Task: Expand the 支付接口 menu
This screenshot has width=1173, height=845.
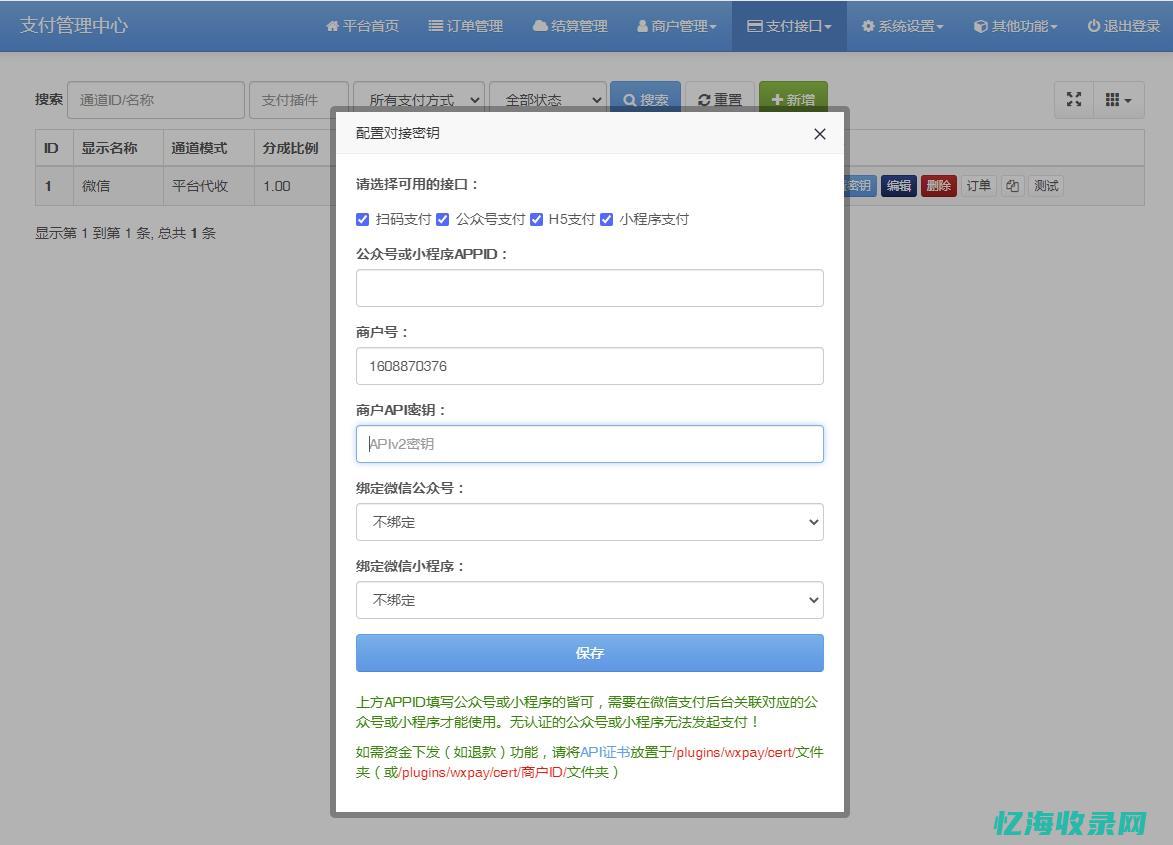Action: (789, 26)
